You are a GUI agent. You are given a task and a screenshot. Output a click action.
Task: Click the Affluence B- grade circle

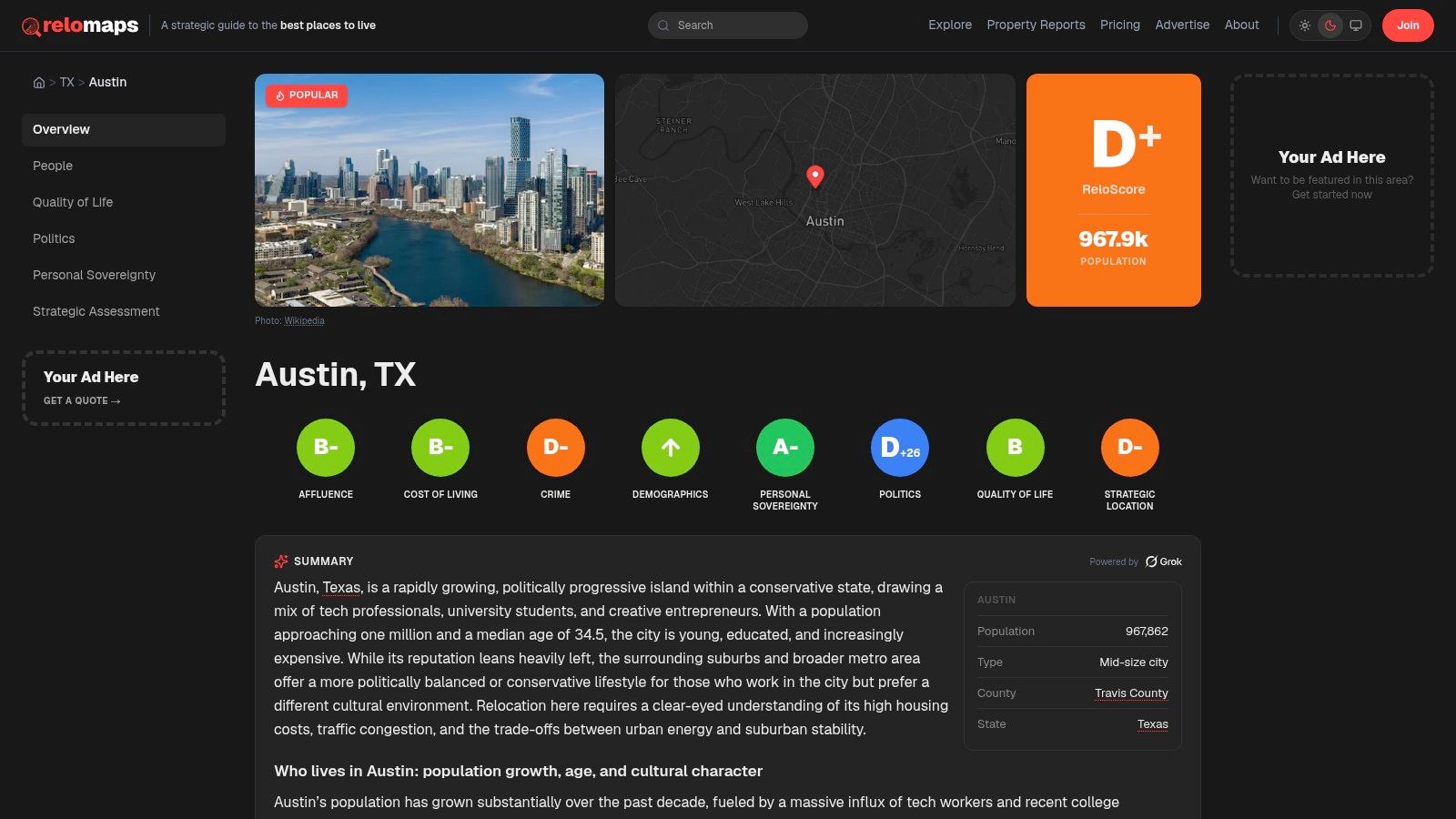[x=326, y=447]
